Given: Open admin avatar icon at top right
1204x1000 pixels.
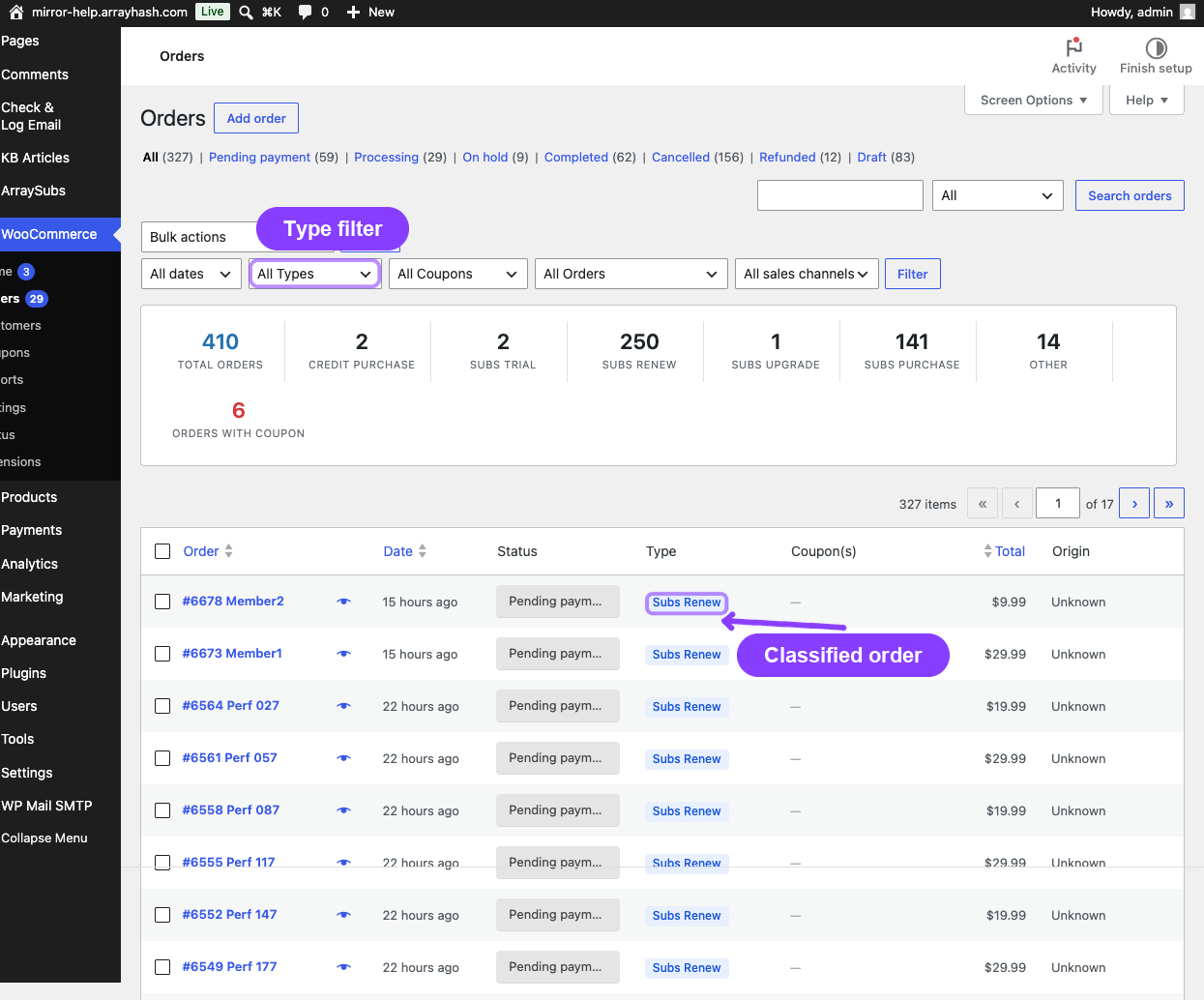Looking at the screenshot, I should [x=1188, y=12].
